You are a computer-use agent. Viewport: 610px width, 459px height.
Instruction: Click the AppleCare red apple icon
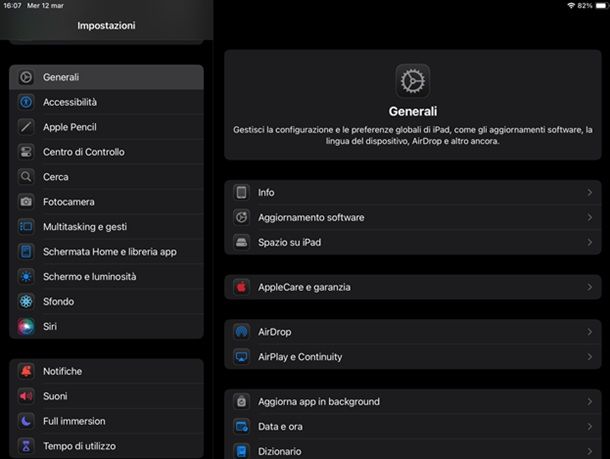(242, 287)
